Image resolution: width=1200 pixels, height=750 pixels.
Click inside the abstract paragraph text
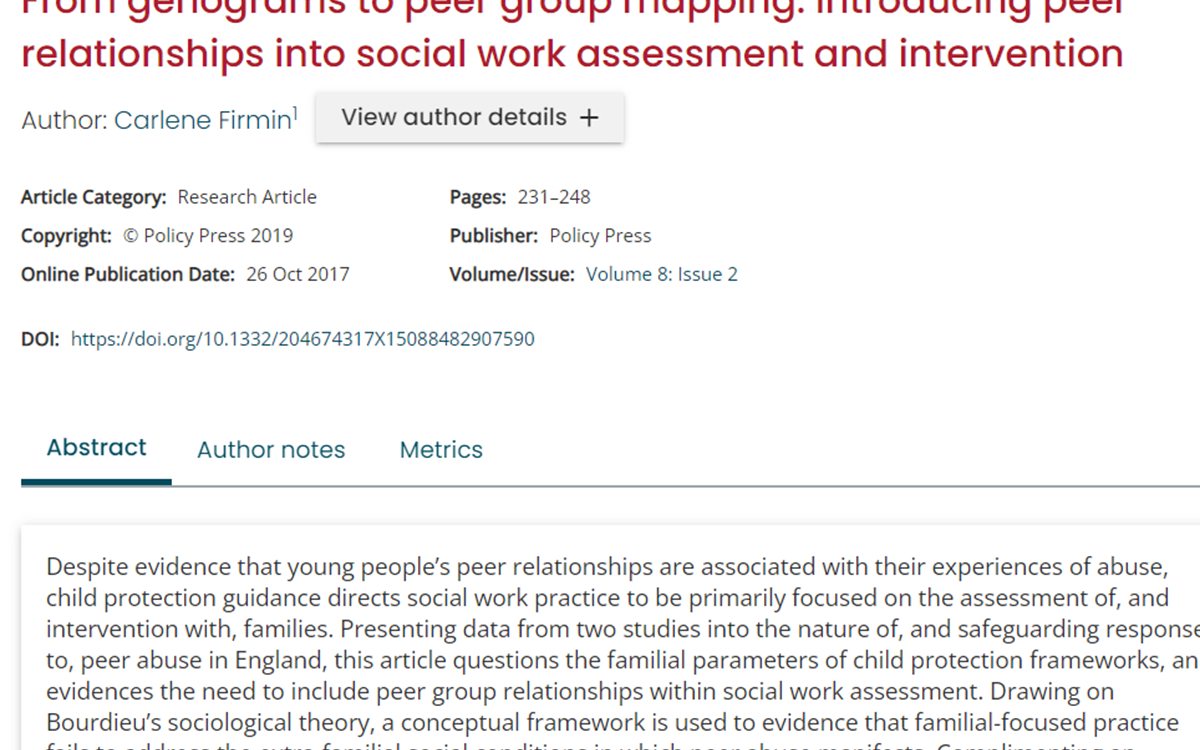coord(600,630)
